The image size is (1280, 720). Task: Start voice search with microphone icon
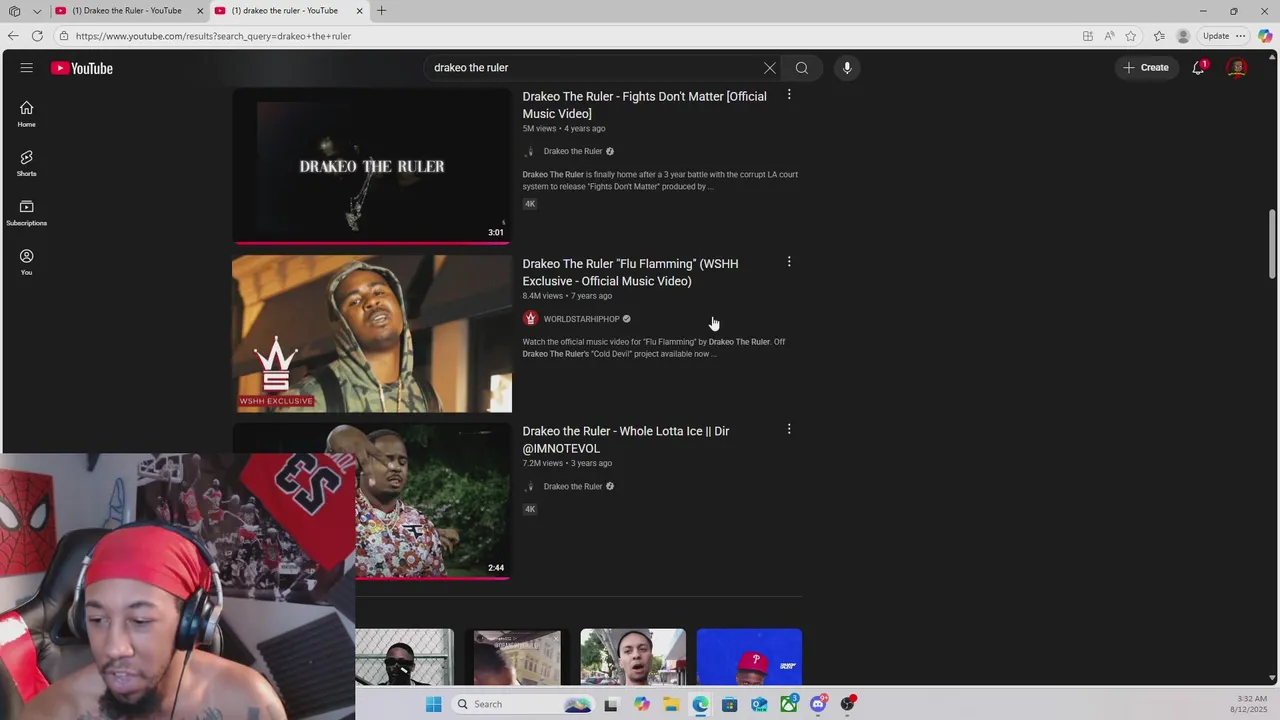pos(847,68)
